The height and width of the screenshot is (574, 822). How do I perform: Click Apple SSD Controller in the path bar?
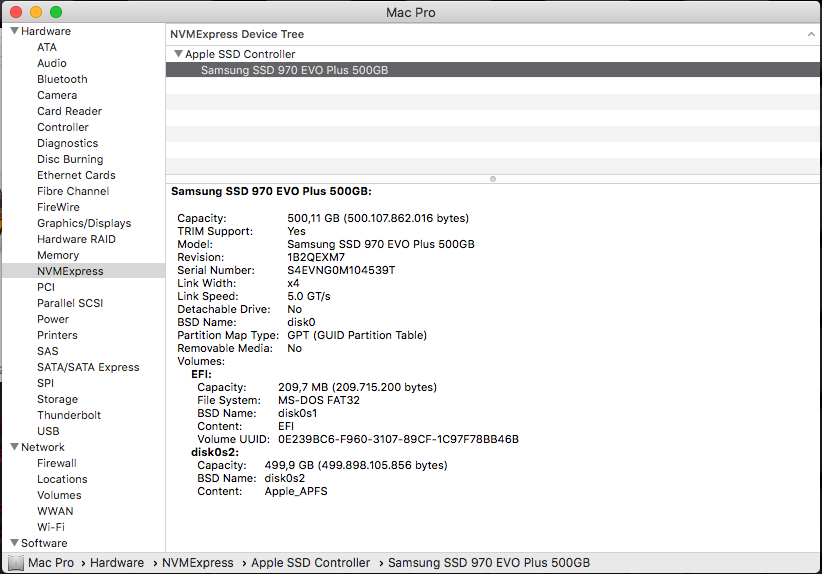(310, 562)
